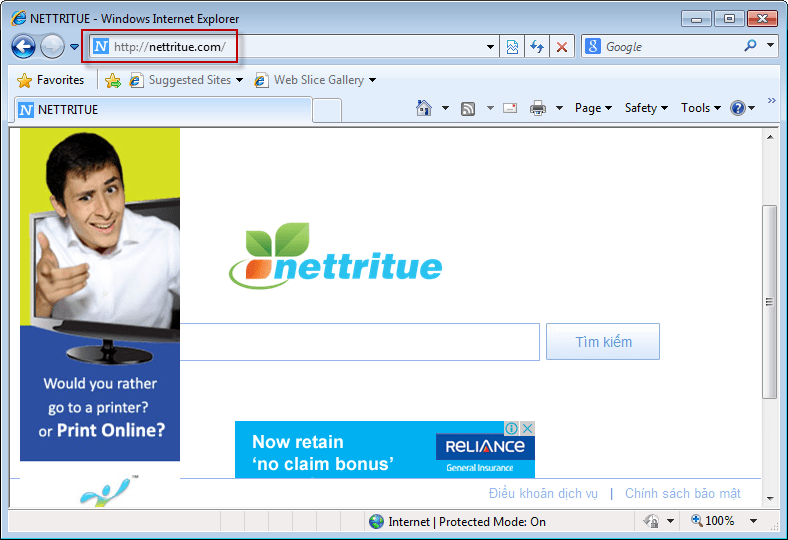Click the vertical scrollbar up arrow
Screen dimensions: 788x540
pos(770,137)
